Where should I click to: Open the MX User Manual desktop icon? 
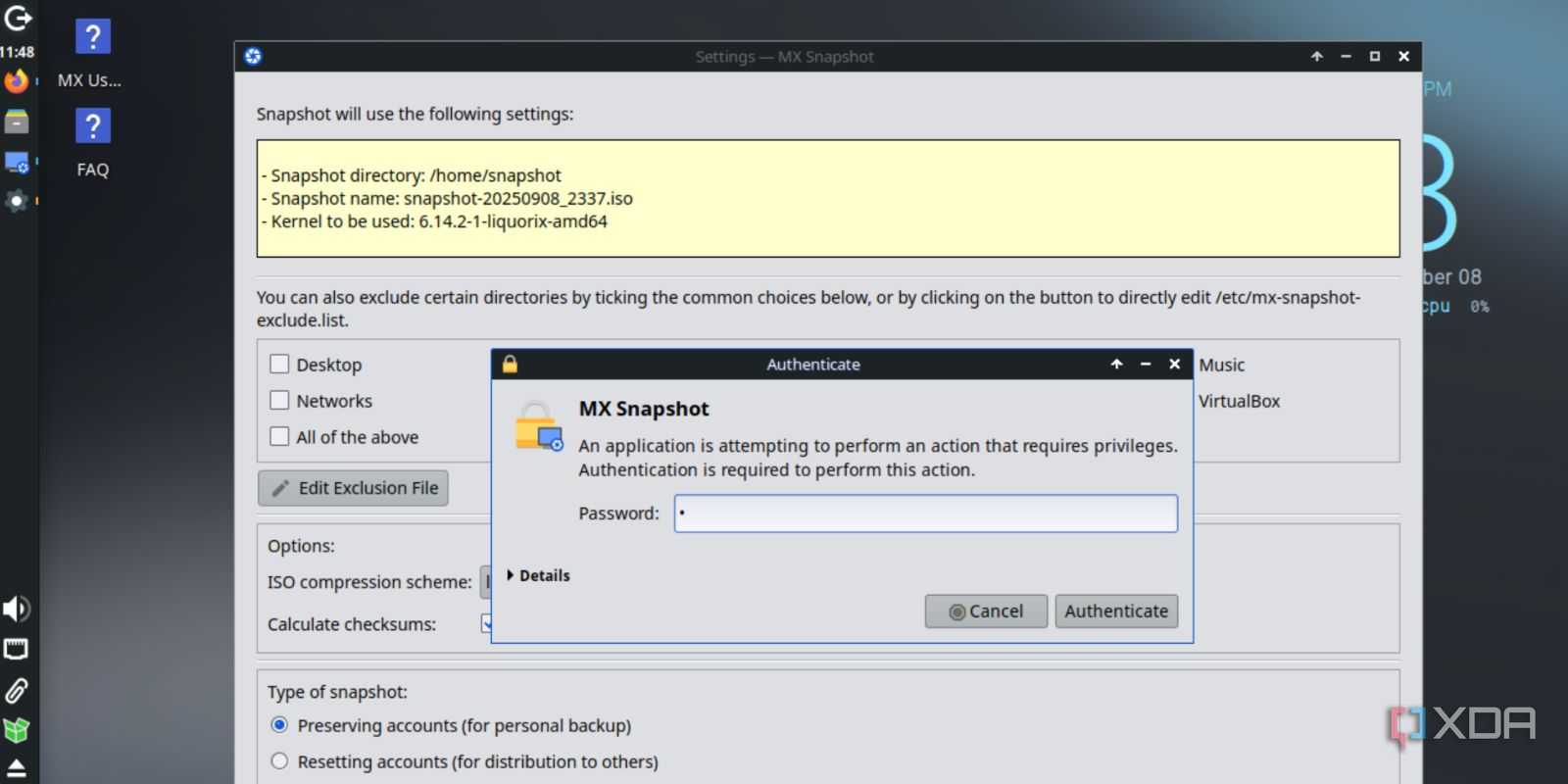[92, 55]
